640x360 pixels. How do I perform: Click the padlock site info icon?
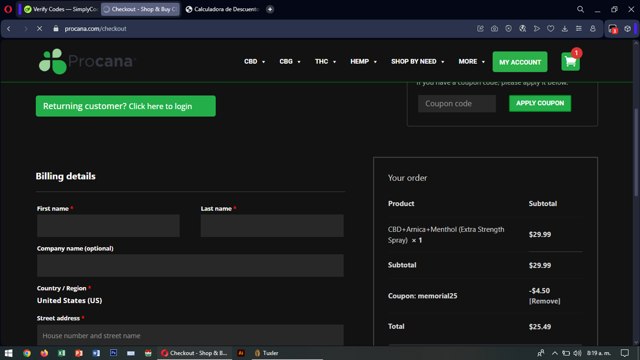point(56,29)
